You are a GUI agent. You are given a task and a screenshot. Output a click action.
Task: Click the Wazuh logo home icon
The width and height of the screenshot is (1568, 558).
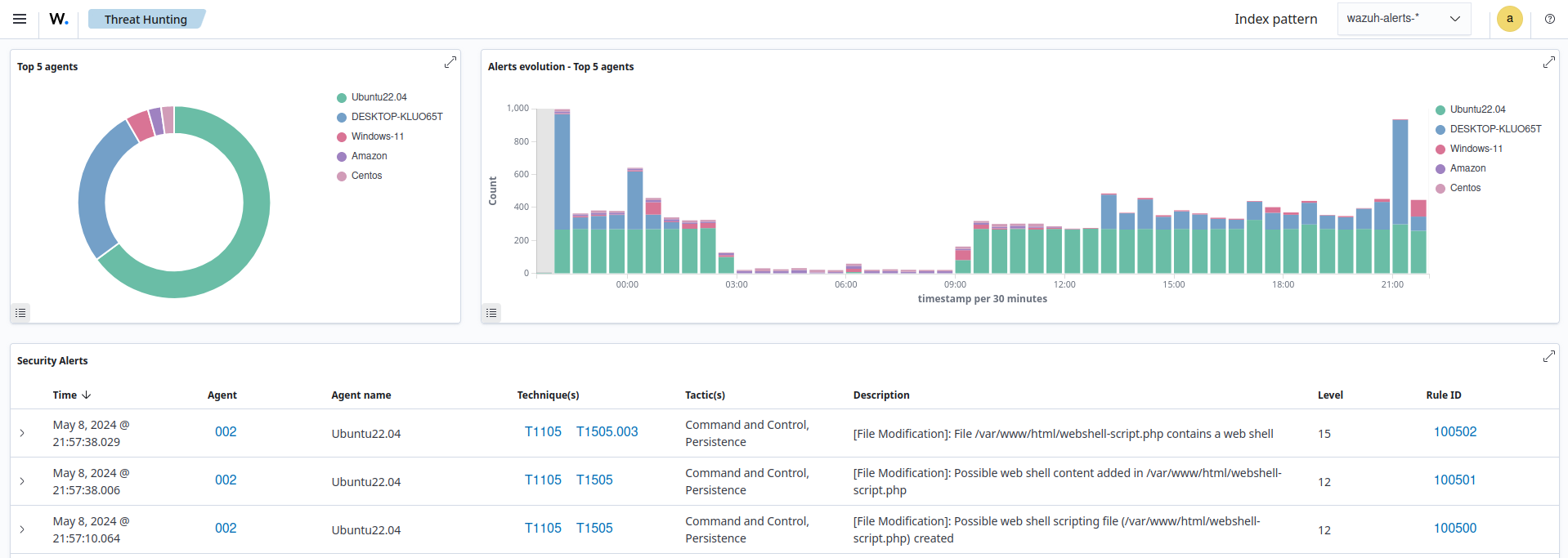(59, 19)
